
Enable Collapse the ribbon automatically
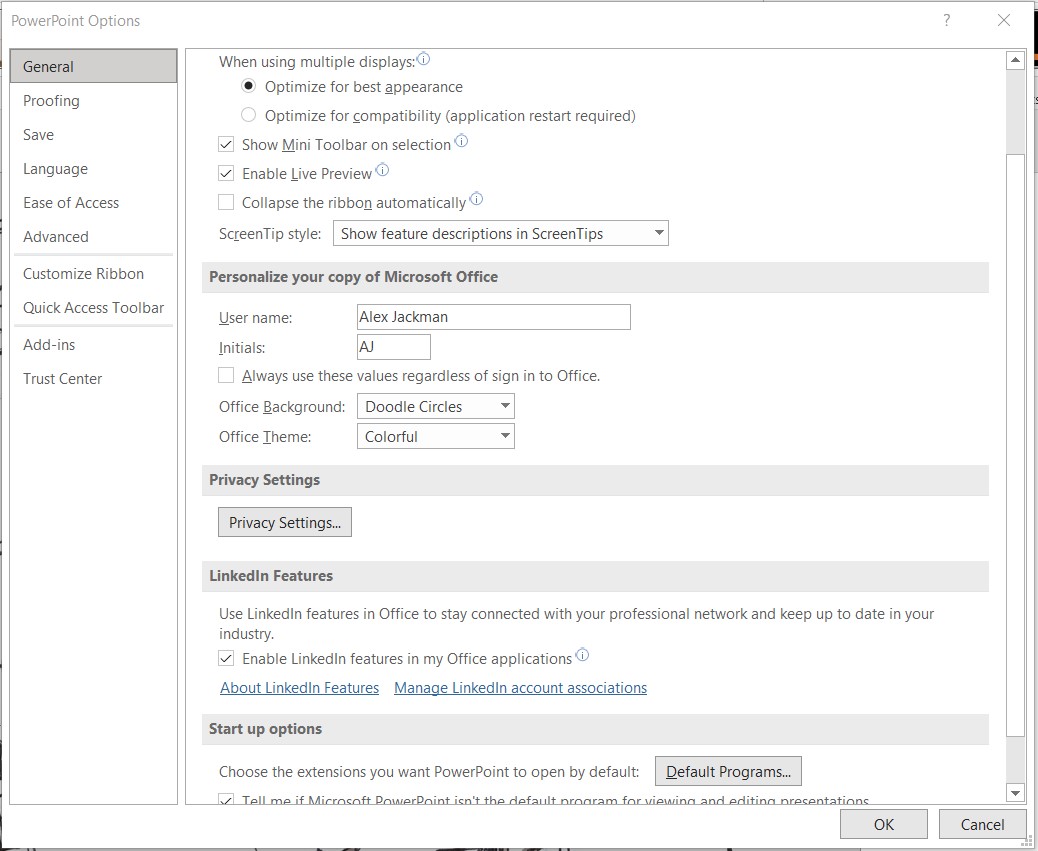[x=226, y=202]
